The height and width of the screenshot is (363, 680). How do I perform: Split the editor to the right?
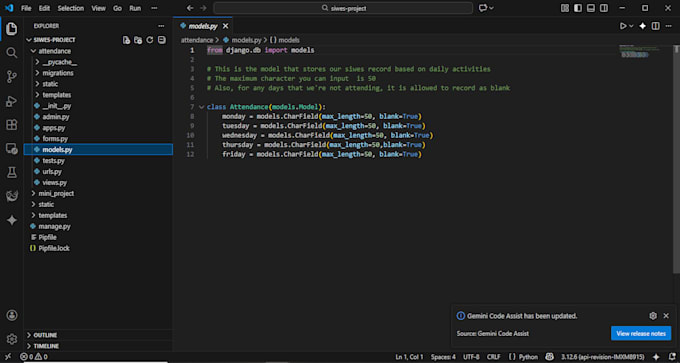coord(656,26)
